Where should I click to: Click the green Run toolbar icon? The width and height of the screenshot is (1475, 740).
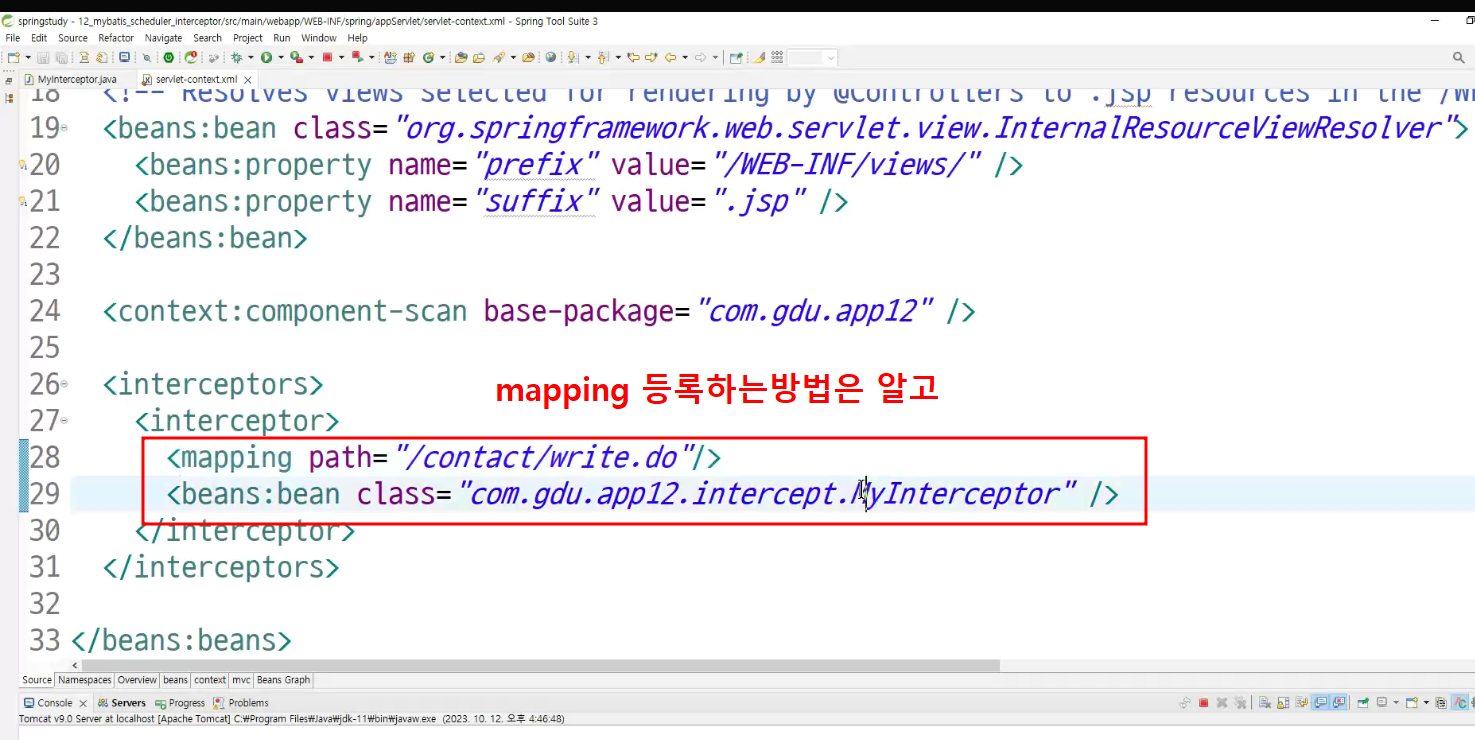tap(266, 58)
